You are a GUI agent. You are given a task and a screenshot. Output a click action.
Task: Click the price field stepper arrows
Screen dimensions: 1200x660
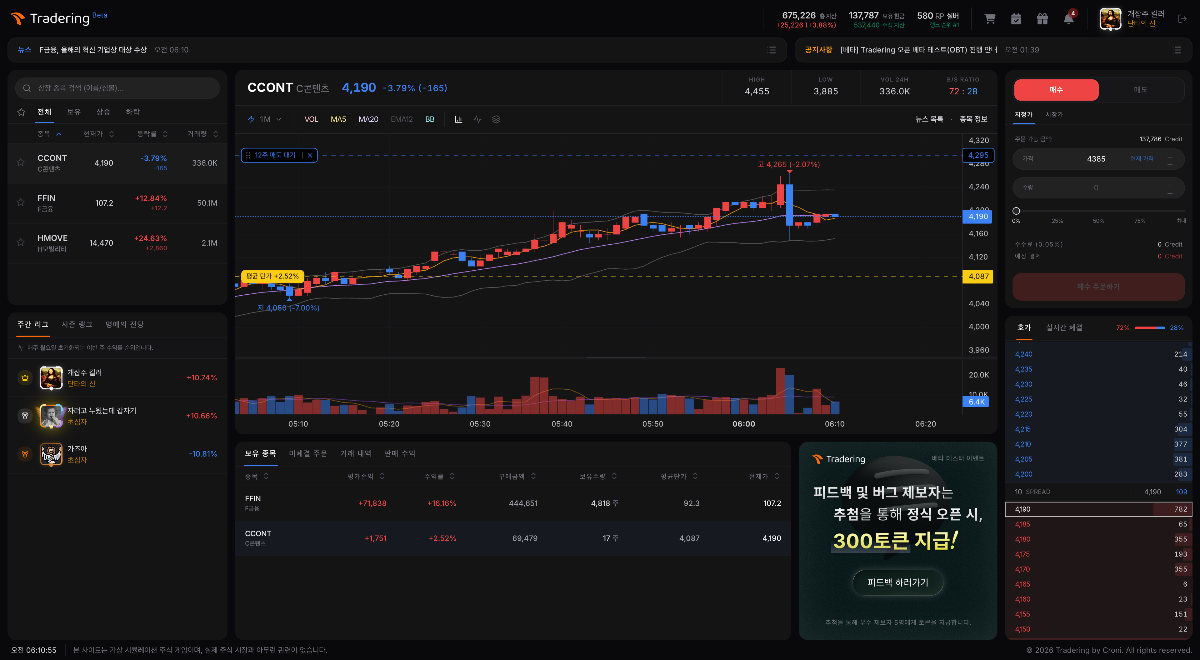[x=1171, y=159]
